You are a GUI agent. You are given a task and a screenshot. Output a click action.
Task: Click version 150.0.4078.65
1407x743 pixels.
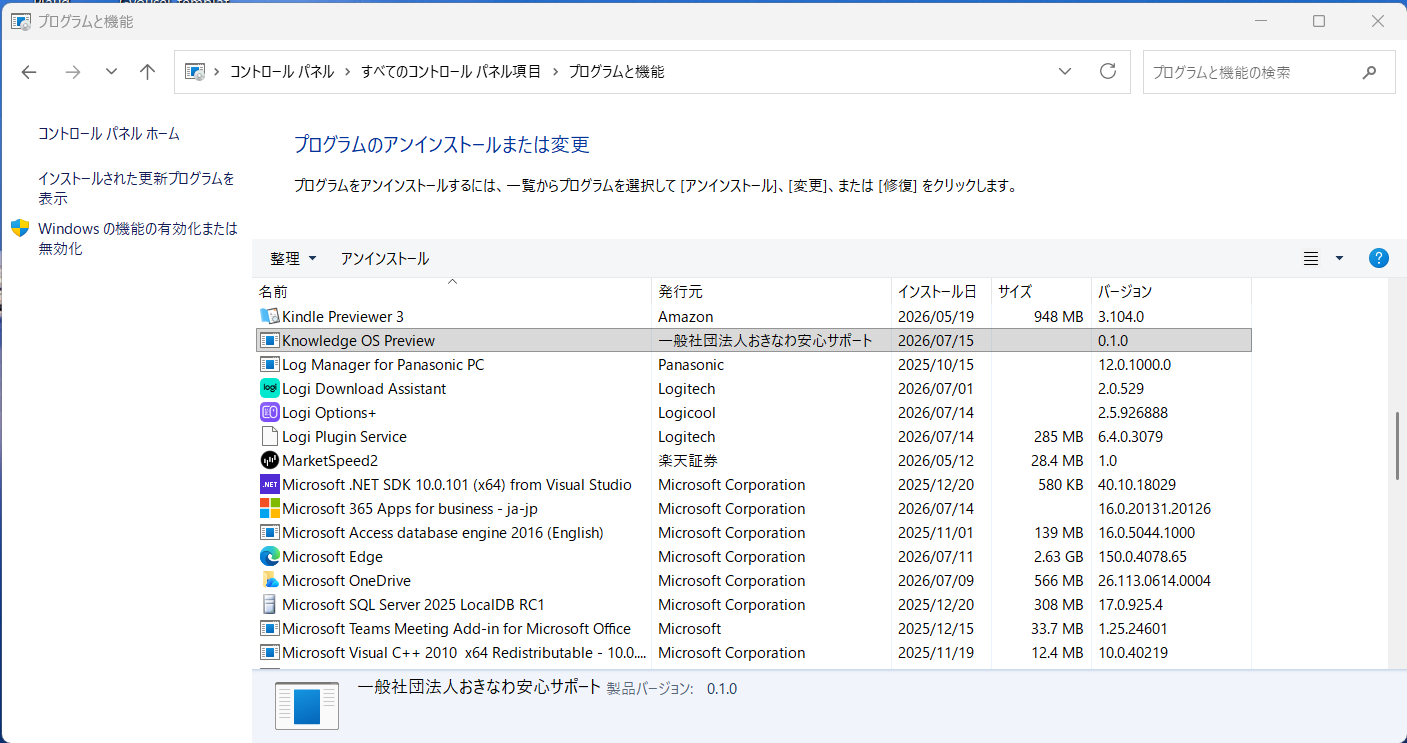tap(1143, 556)
